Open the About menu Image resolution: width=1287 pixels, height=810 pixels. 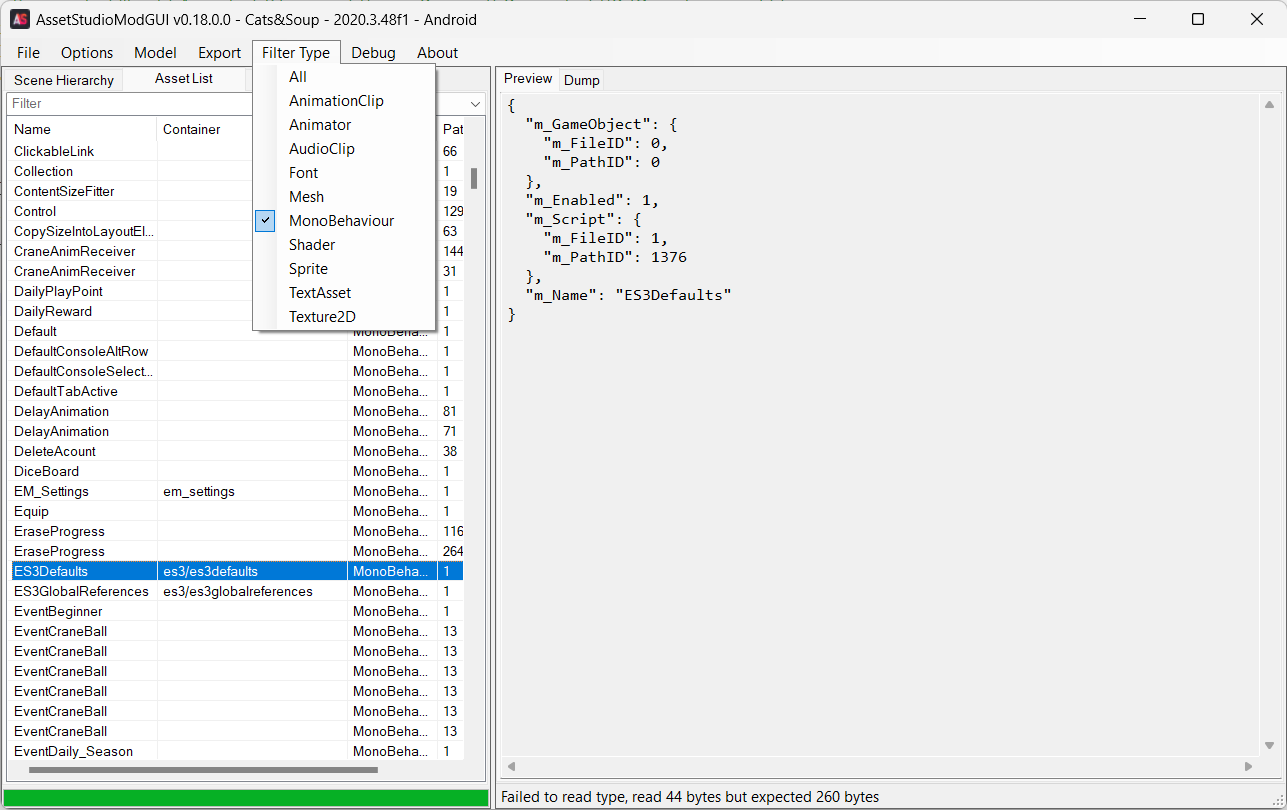(437, 53)
